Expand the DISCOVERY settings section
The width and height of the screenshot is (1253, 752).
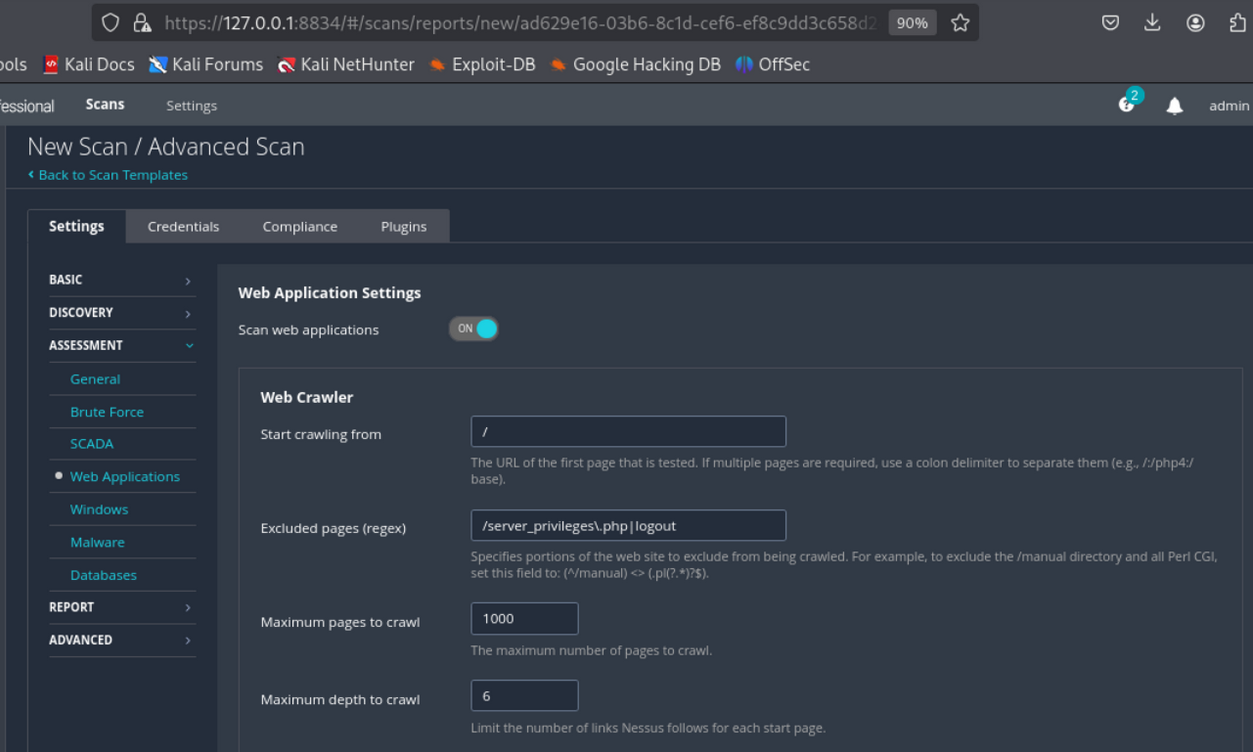[x=121, y=313]
